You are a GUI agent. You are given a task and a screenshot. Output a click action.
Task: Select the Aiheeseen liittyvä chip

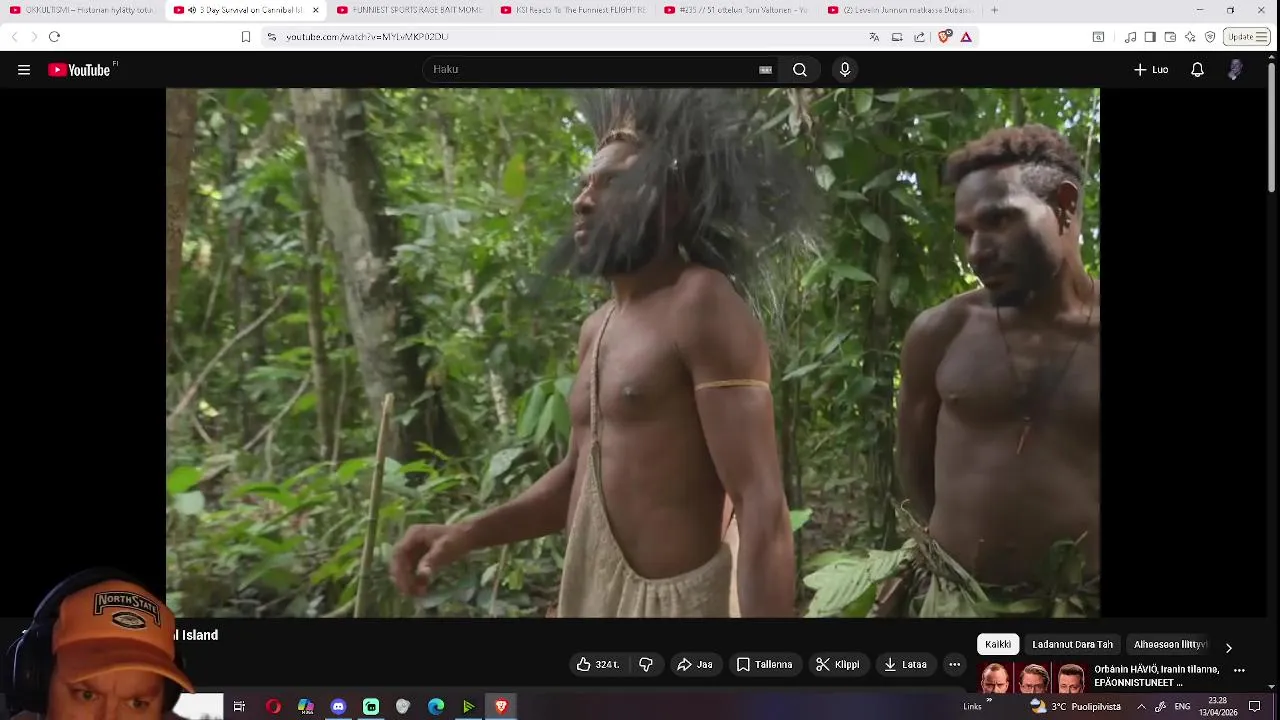click(x=1170, y=645)
